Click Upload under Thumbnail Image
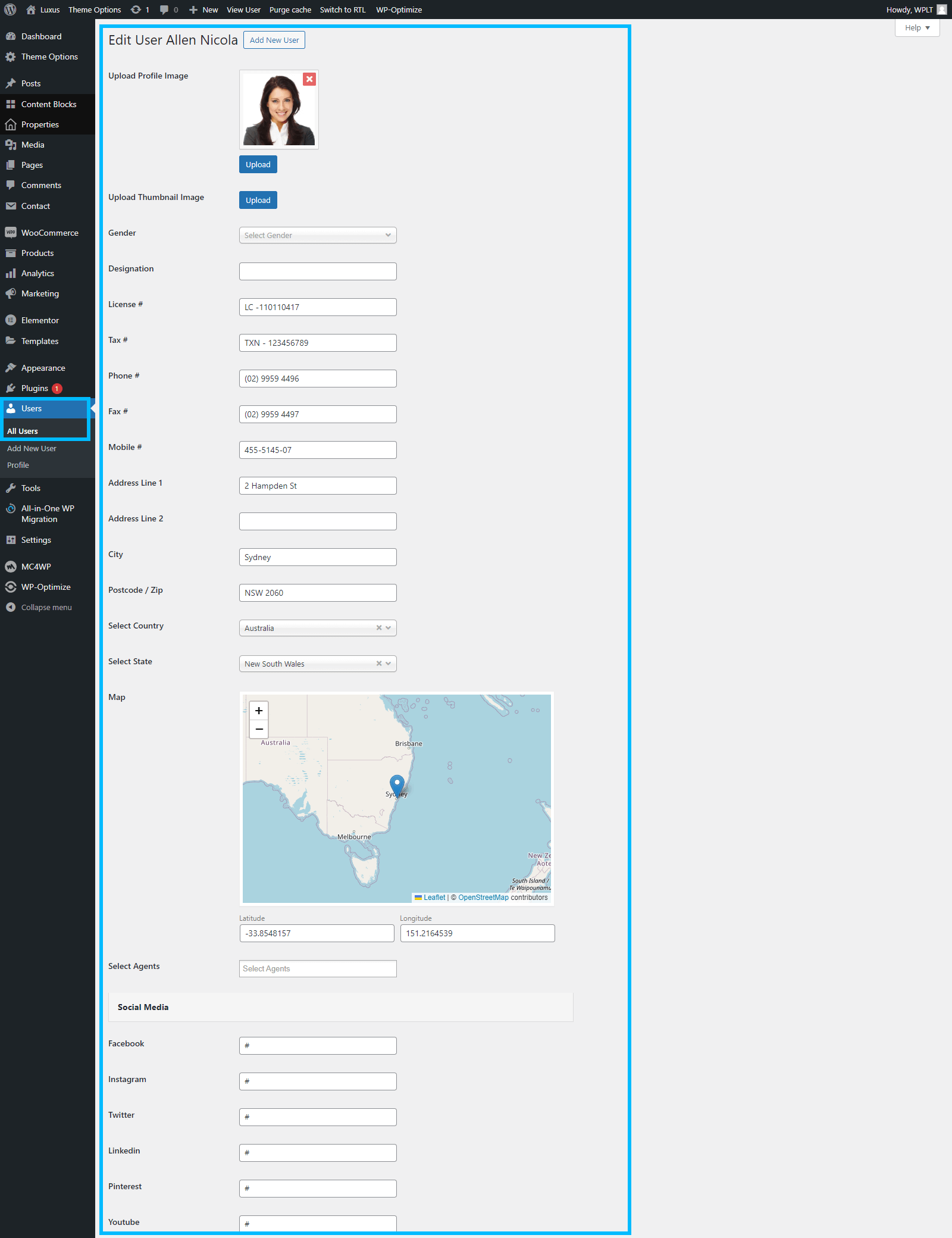The height and width of the screenshot is (1238, 952). 258,200
